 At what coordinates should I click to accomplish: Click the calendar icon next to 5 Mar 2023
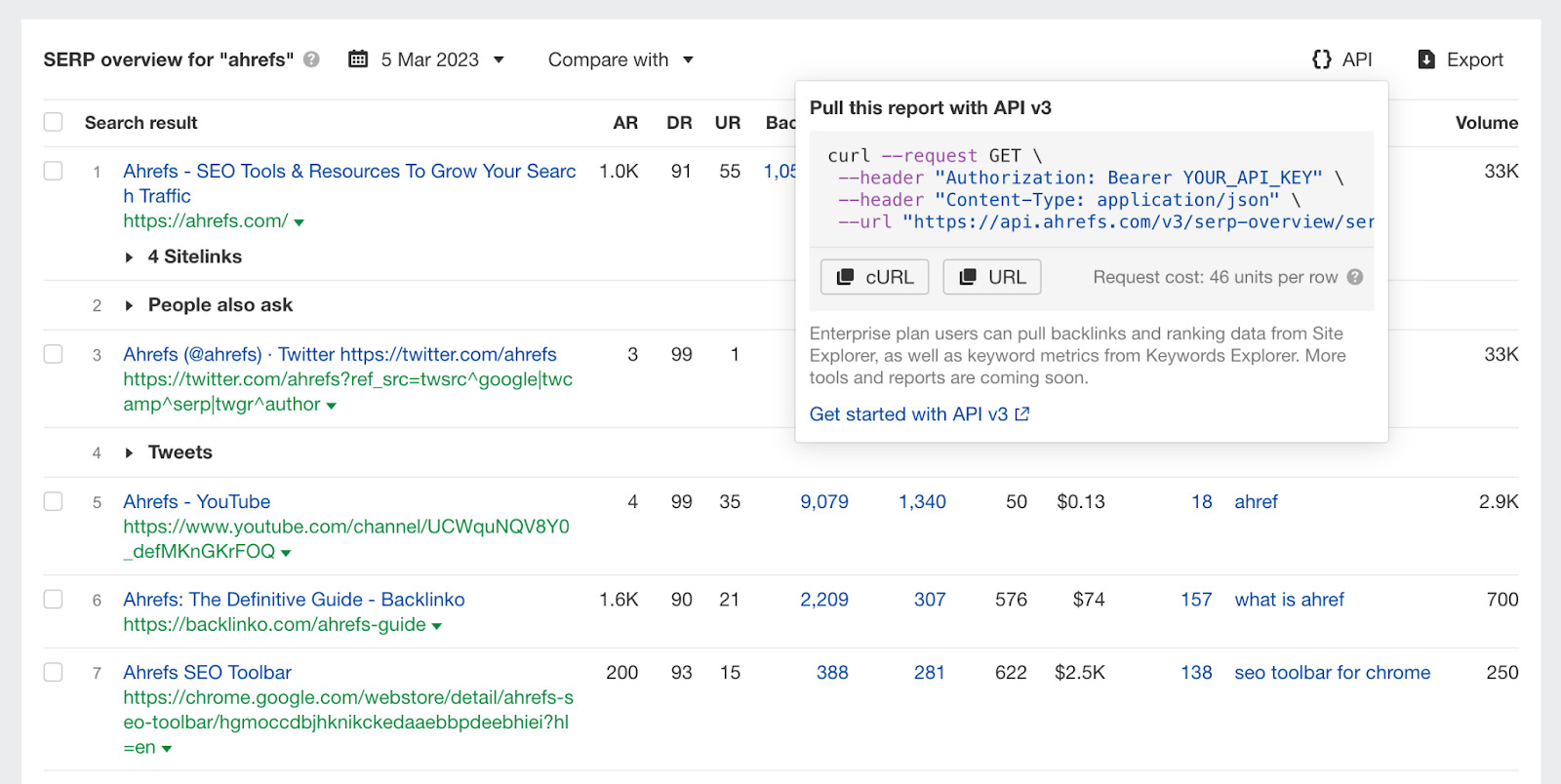pos(358,59)
